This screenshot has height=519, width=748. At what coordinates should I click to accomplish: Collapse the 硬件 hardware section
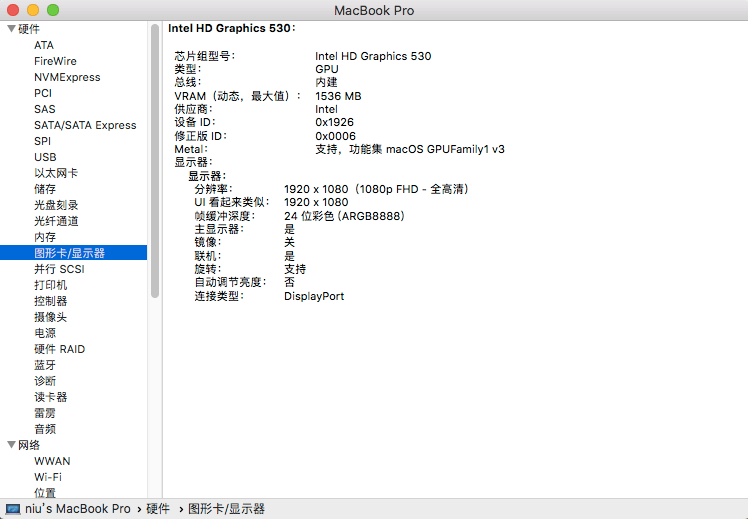[x=11, y=29]
